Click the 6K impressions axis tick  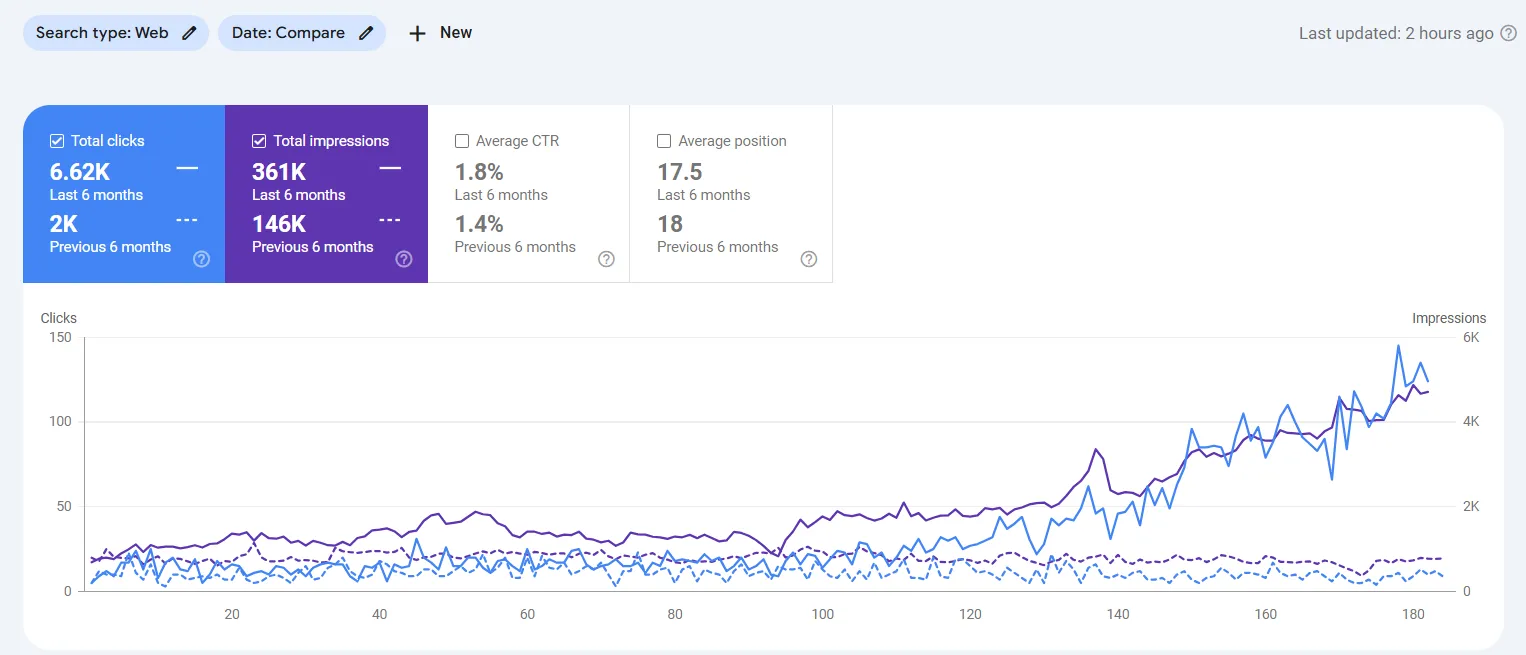[1471, 338]
